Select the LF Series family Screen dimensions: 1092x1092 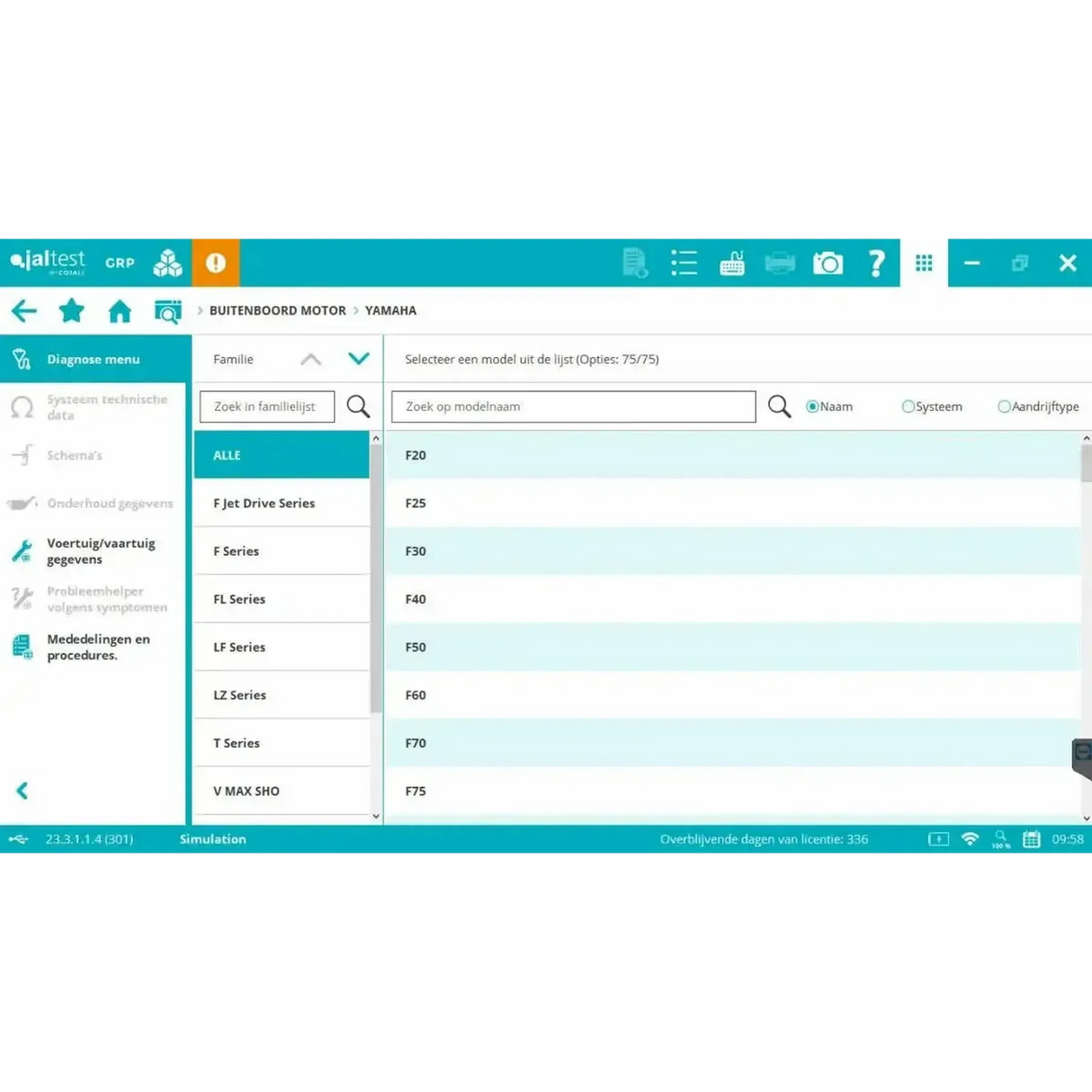click(x=282, y=647)
